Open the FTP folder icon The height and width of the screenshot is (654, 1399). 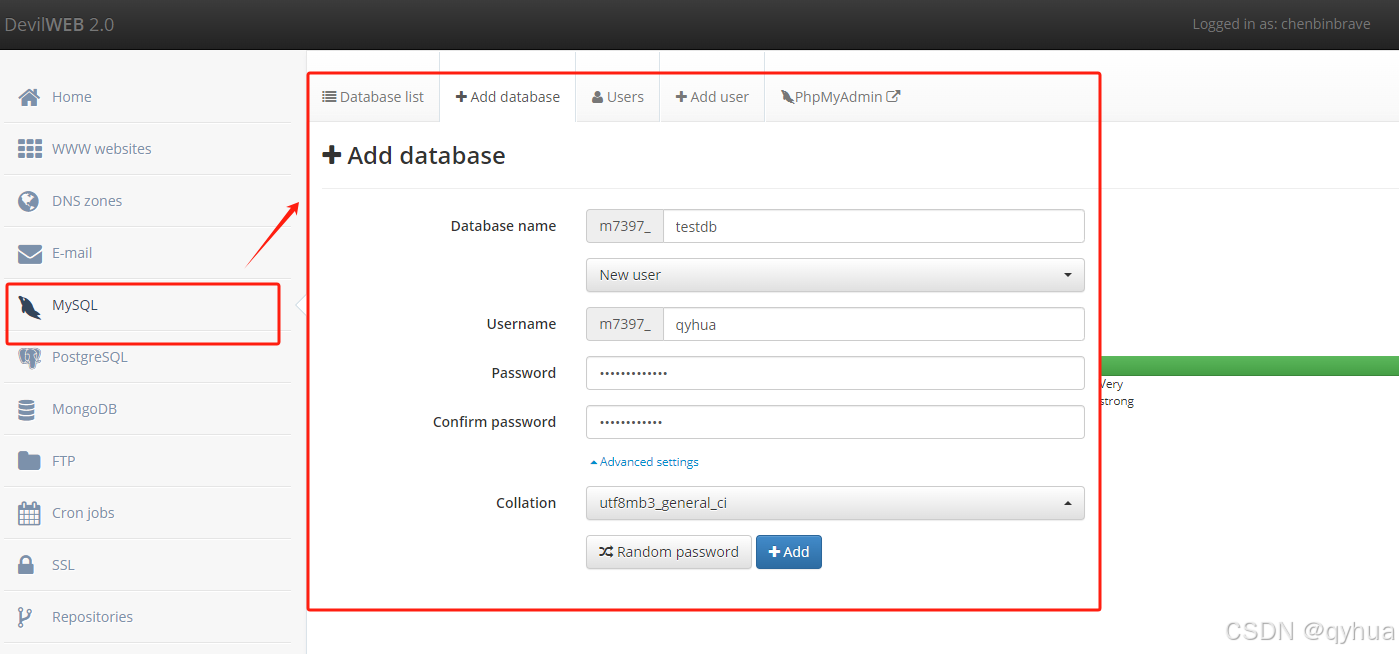(29, 461)
